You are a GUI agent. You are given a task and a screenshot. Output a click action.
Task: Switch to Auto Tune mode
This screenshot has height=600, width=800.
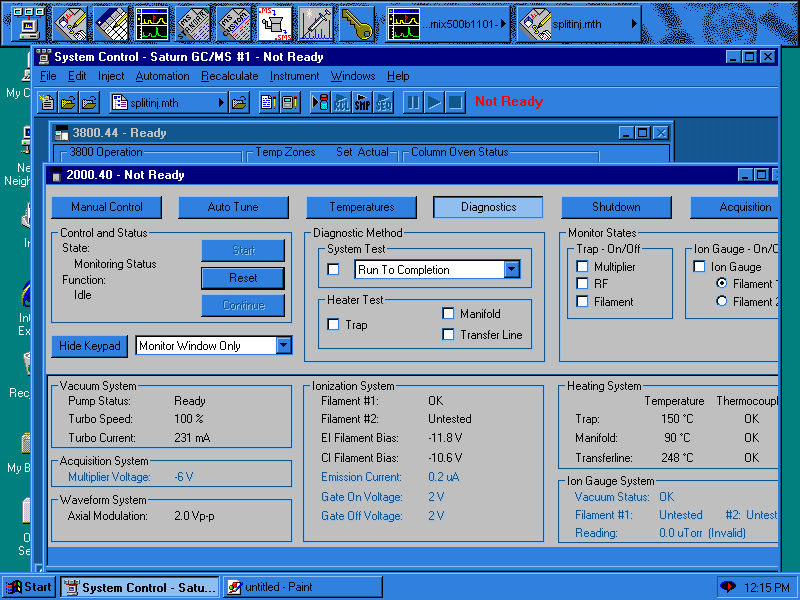click(x=233, y=207)
